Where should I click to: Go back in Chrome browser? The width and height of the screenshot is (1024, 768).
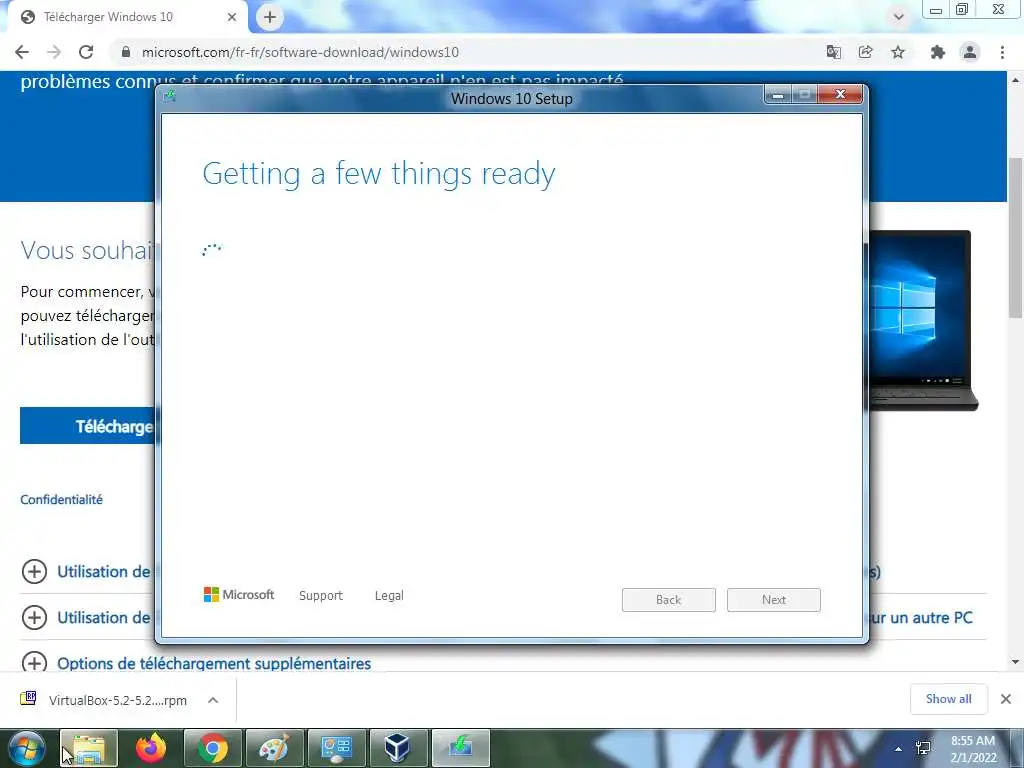pyautogui.click(x=22, y=52)
